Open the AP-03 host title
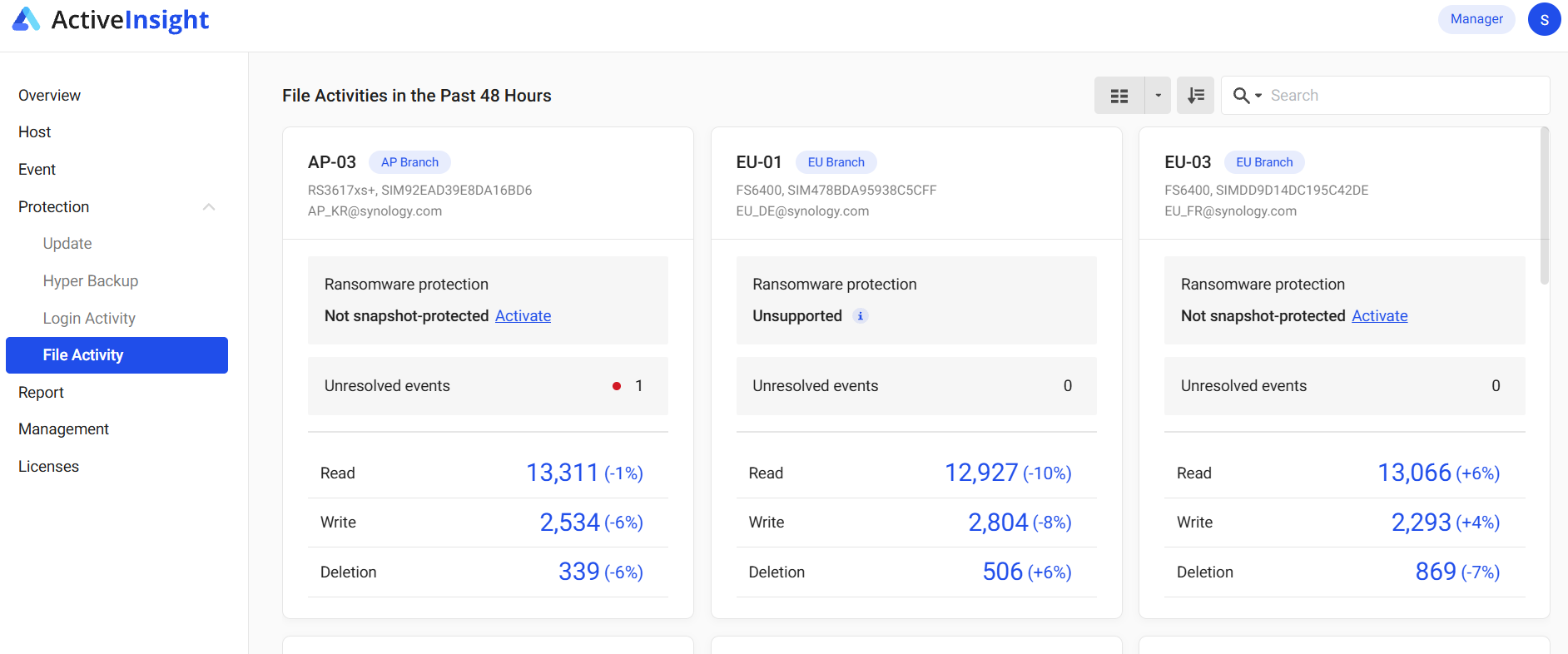Screen dimensions: 1568x654 pos(332,162)
